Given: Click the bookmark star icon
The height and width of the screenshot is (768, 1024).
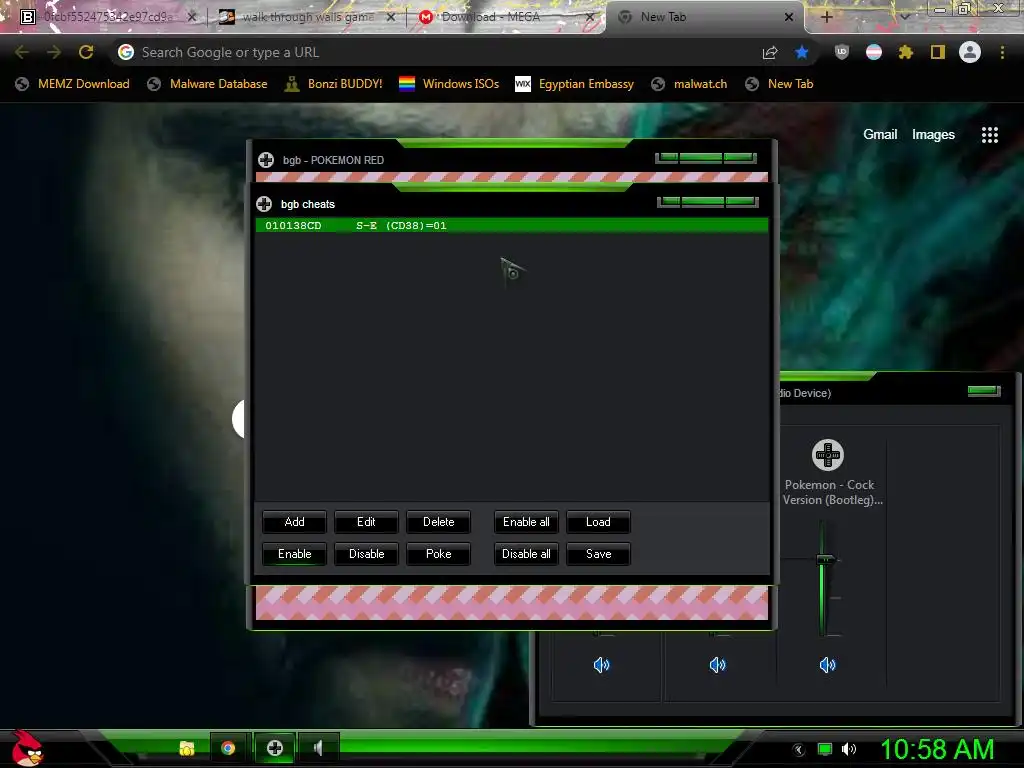Looking at the screenshot, I should 802,52.
